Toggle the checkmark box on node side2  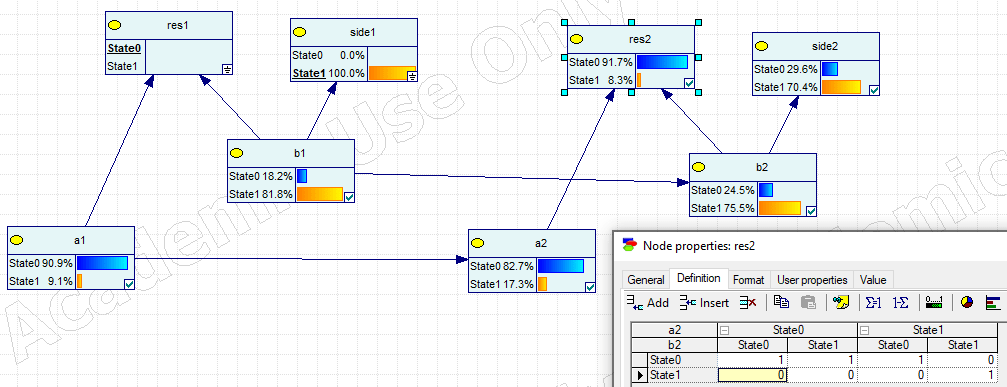pyautogui.click(x=874, y=90)
